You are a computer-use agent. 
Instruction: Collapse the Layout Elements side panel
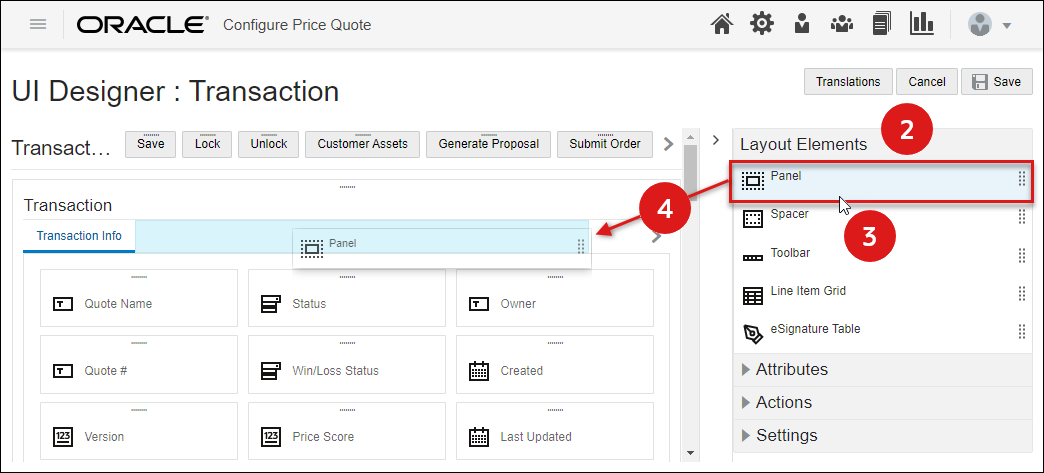tap(716, 140)
